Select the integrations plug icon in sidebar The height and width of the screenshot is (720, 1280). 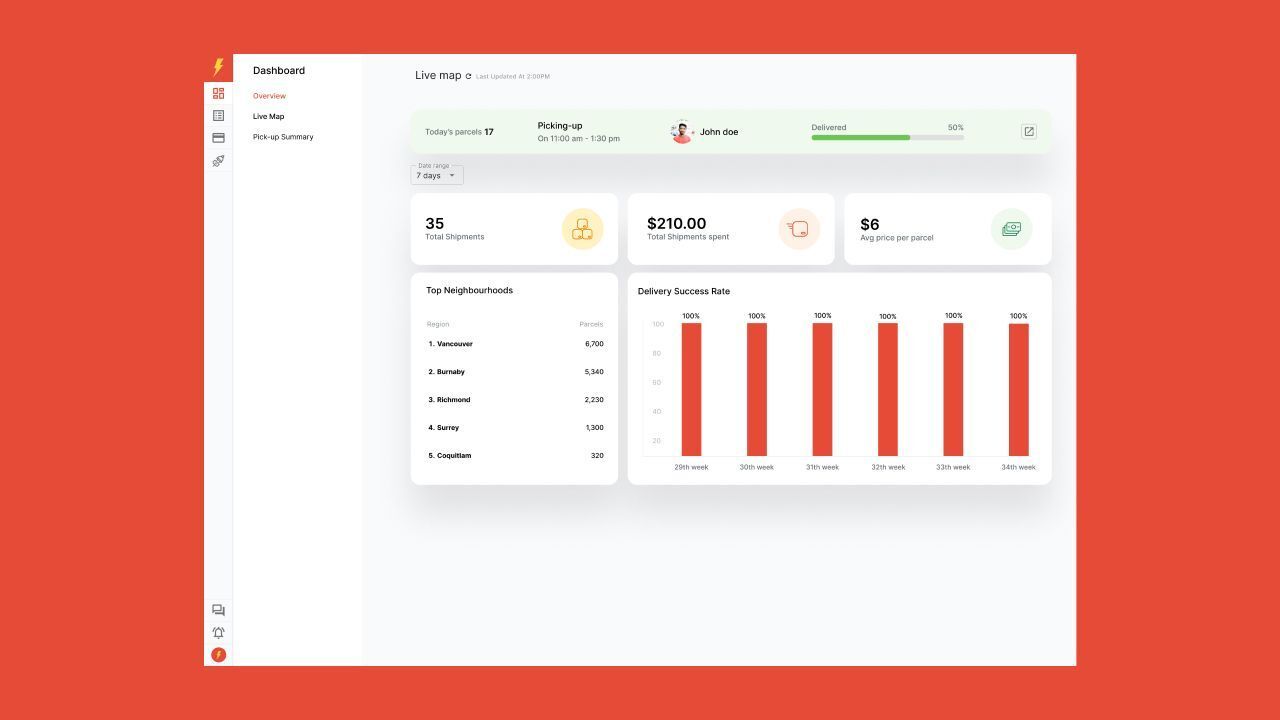point(218,161)
